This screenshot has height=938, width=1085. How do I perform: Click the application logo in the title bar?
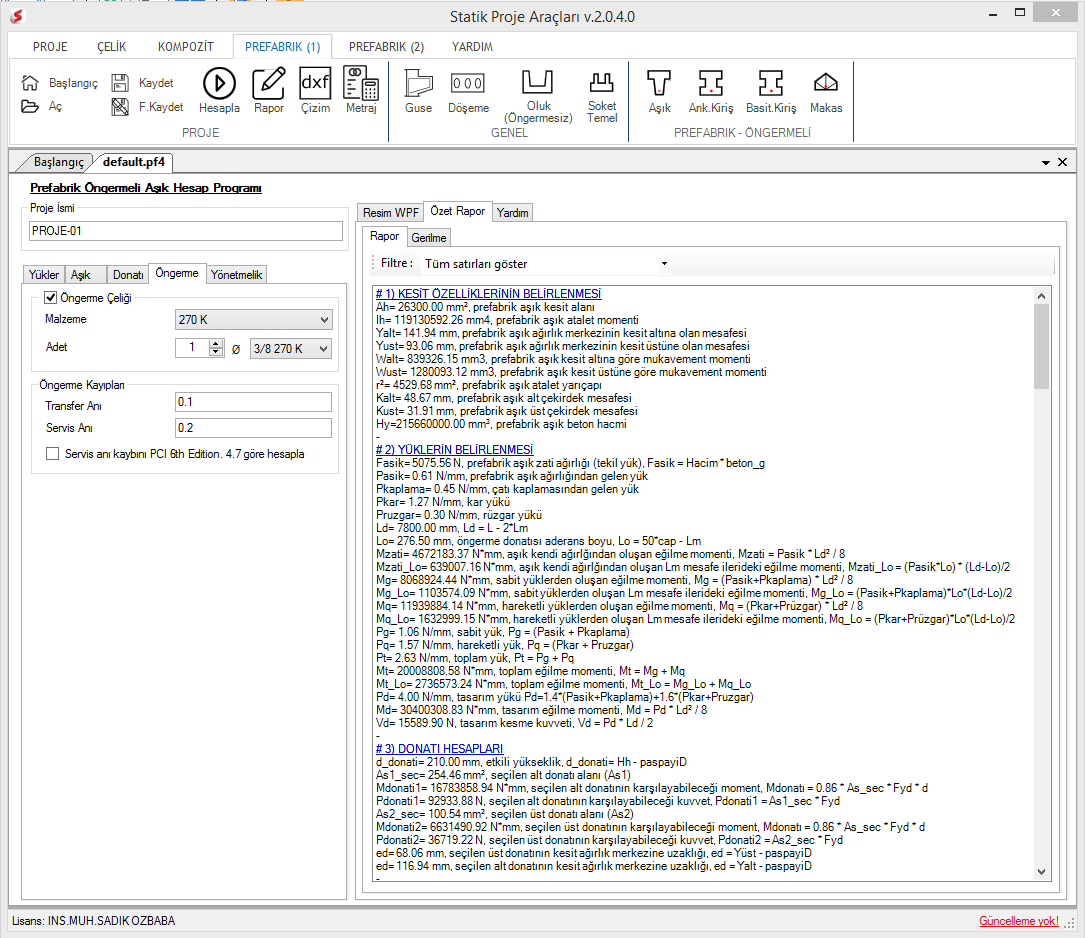(17, 16)
